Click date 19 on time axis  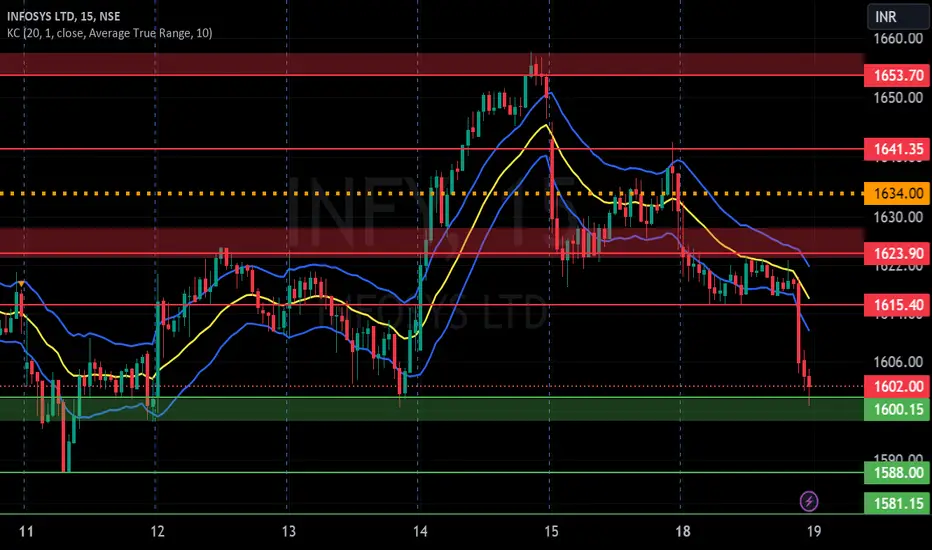point(814,531)
